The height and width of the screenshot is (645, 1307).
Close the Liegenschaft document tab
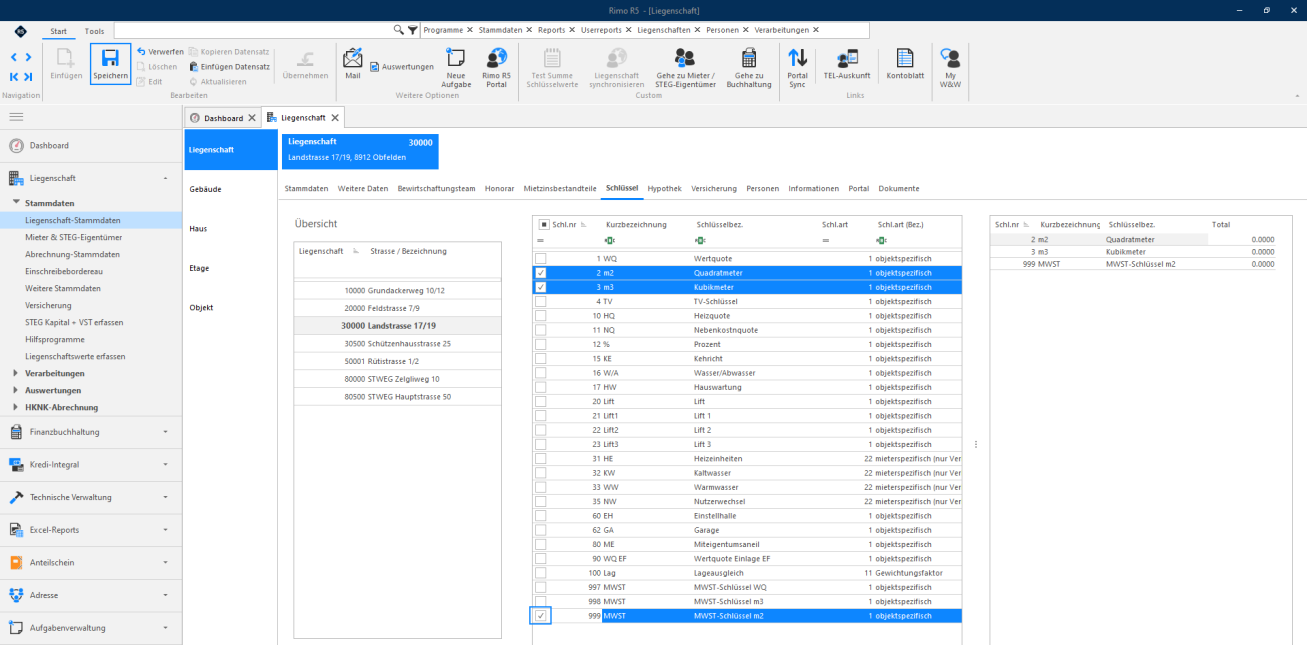(x=335, y=118)
